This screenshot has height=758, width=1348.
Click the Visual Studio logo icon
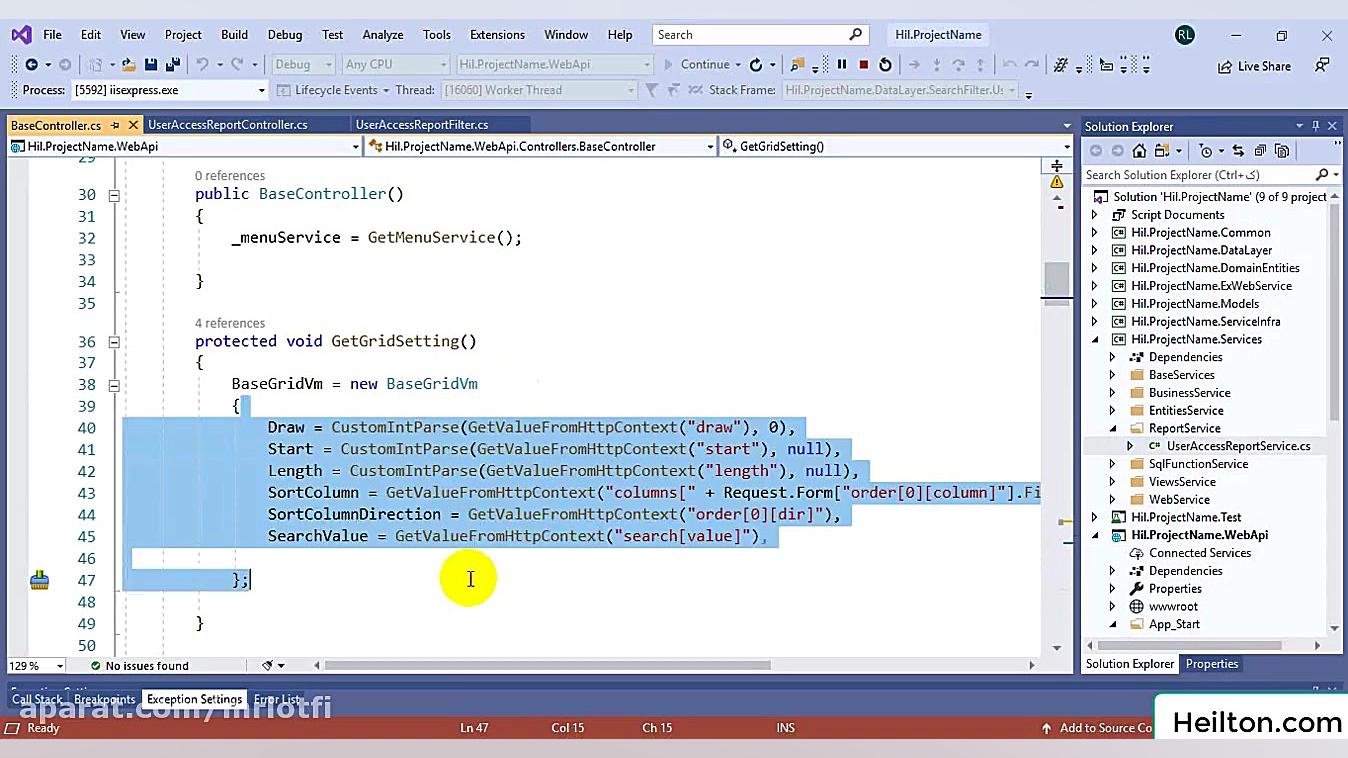[x=21, y=35]
